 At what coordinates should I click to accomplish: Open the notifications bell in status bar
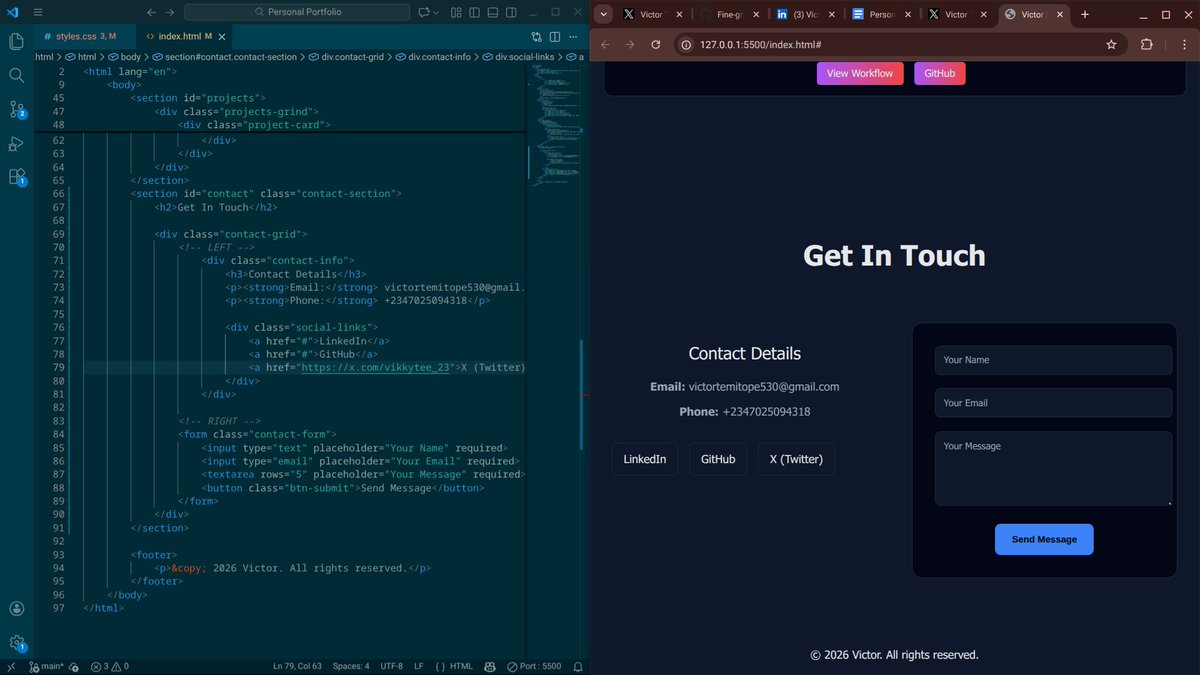[579, 666]
